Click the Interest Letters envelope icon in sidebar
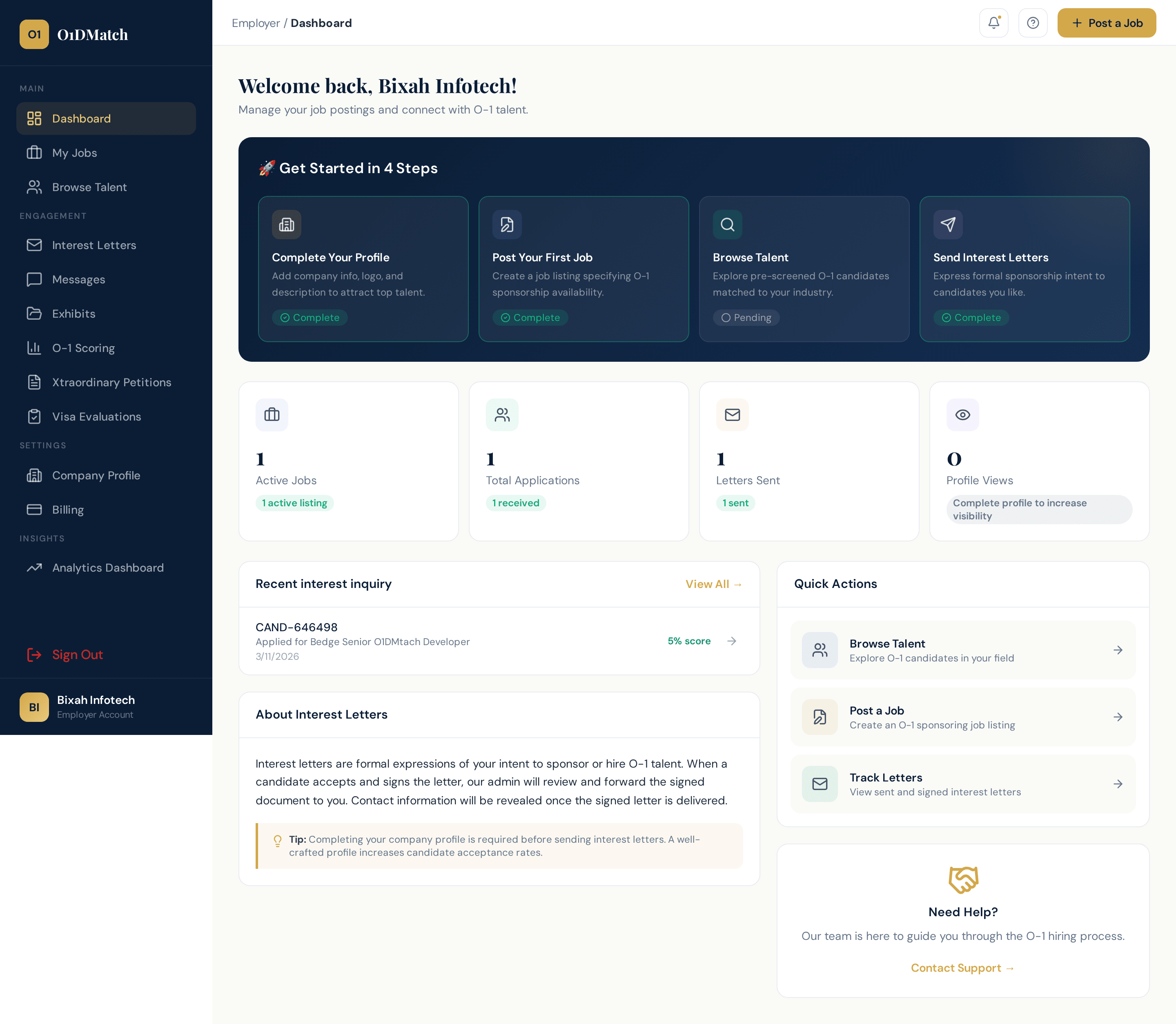Screen dimensions: 1176x1024 34,245
